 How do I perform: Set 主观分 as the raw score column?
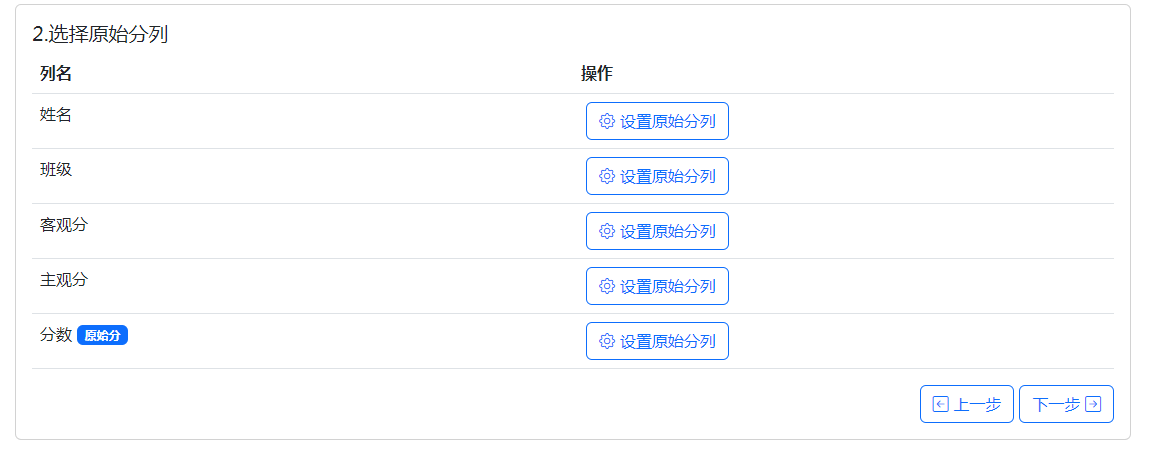pos(657,286)
